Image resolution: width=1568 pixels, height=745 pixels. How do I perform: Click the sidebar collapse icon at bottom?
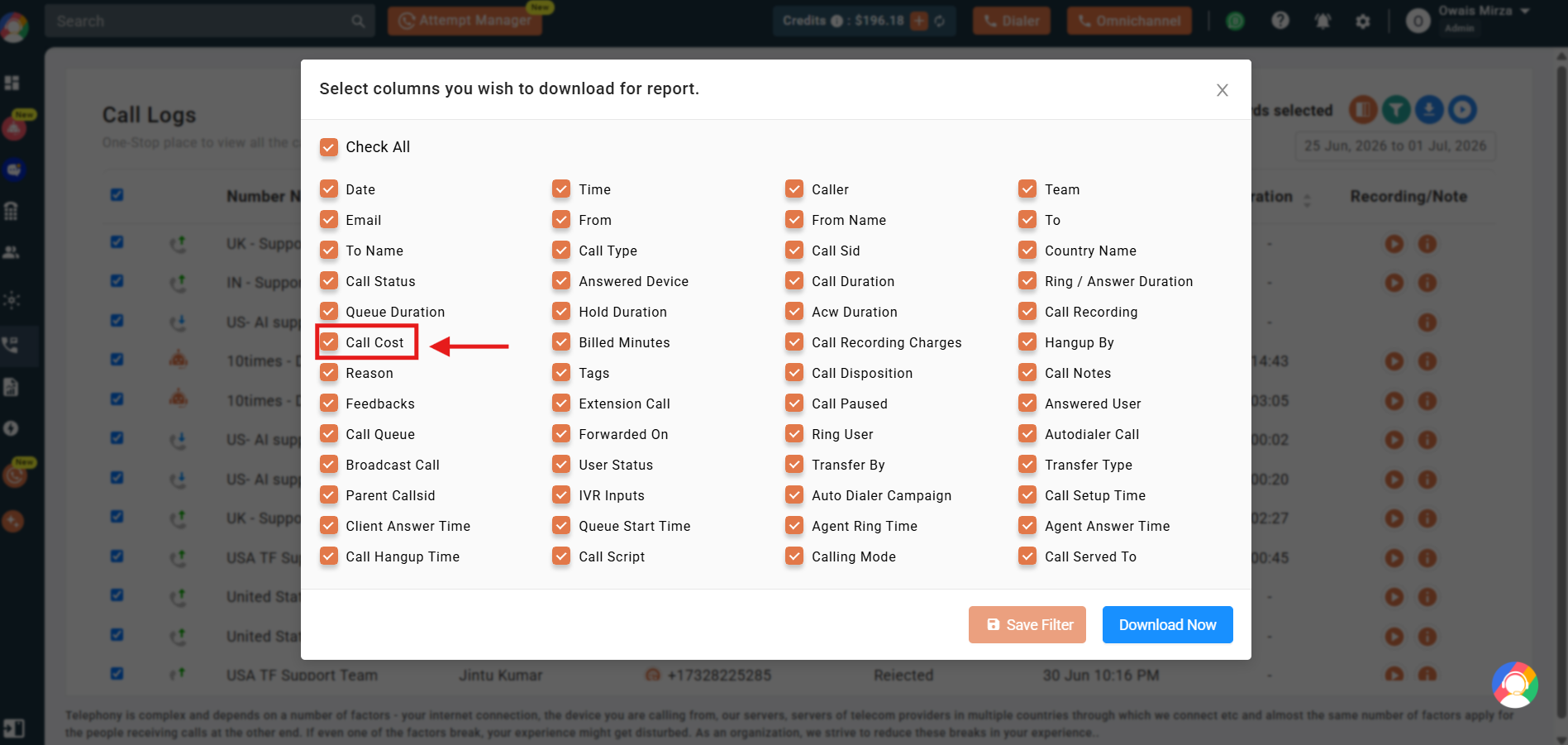tap(13, 728)
